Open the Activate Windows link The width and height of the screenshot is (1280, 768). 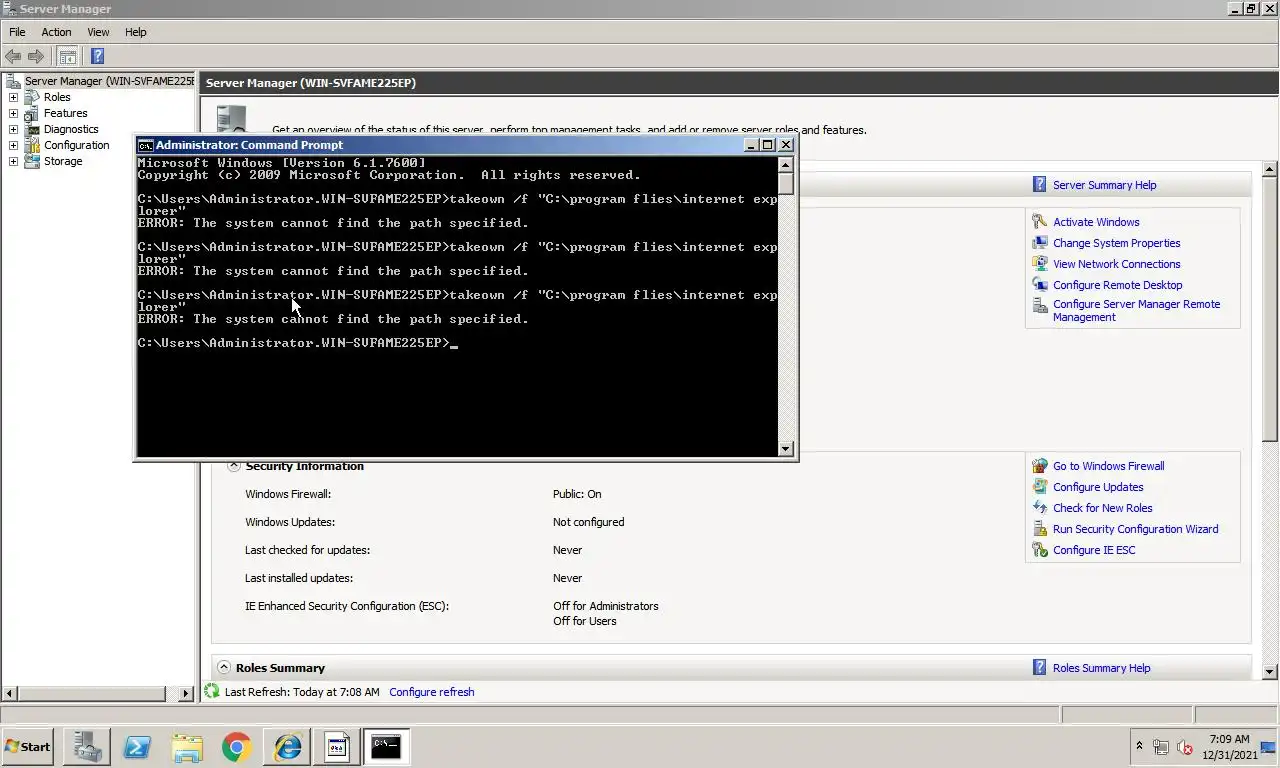click(x=1096, y=222)
